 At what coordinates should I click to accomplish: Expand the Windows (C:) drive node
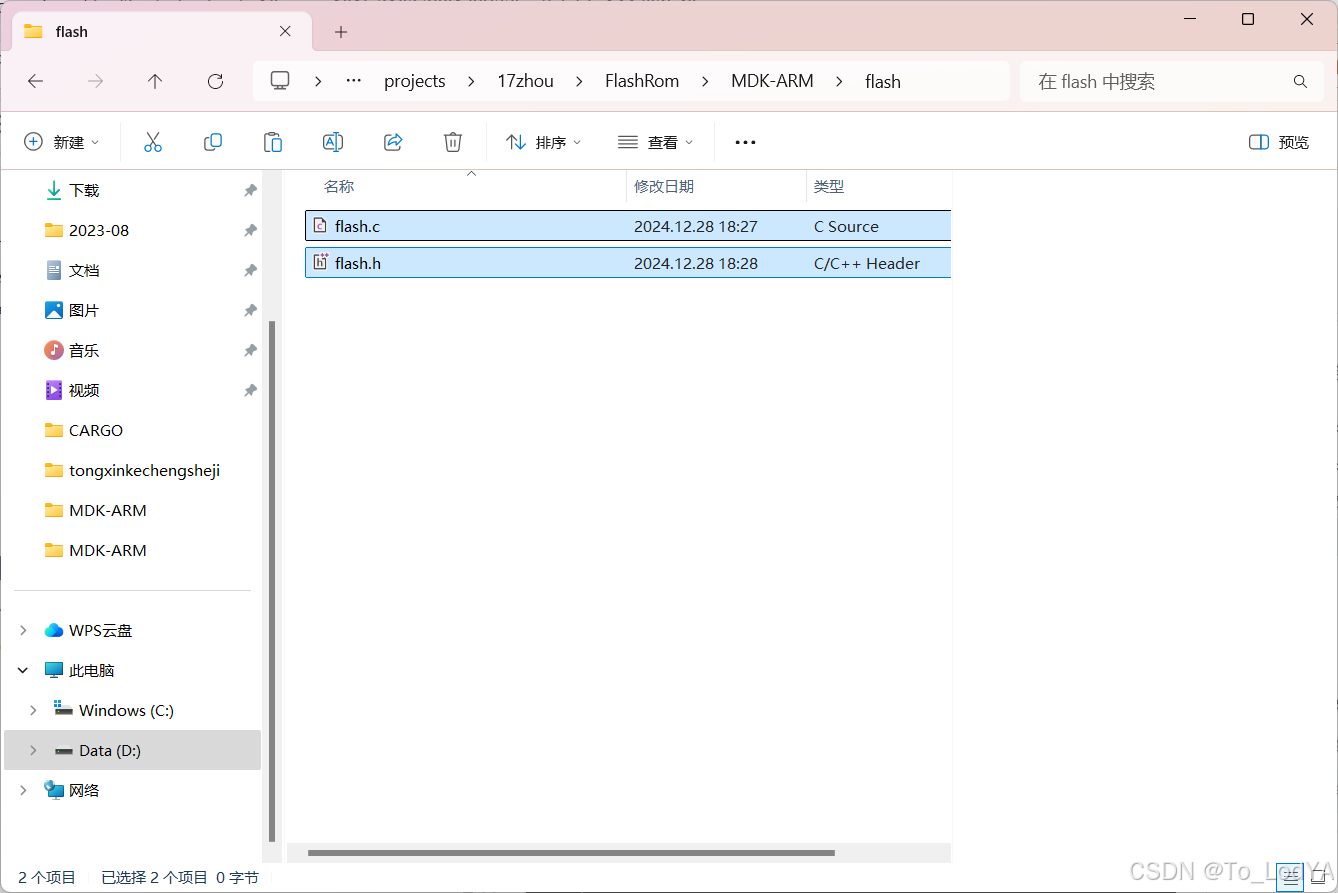[33, 710]
